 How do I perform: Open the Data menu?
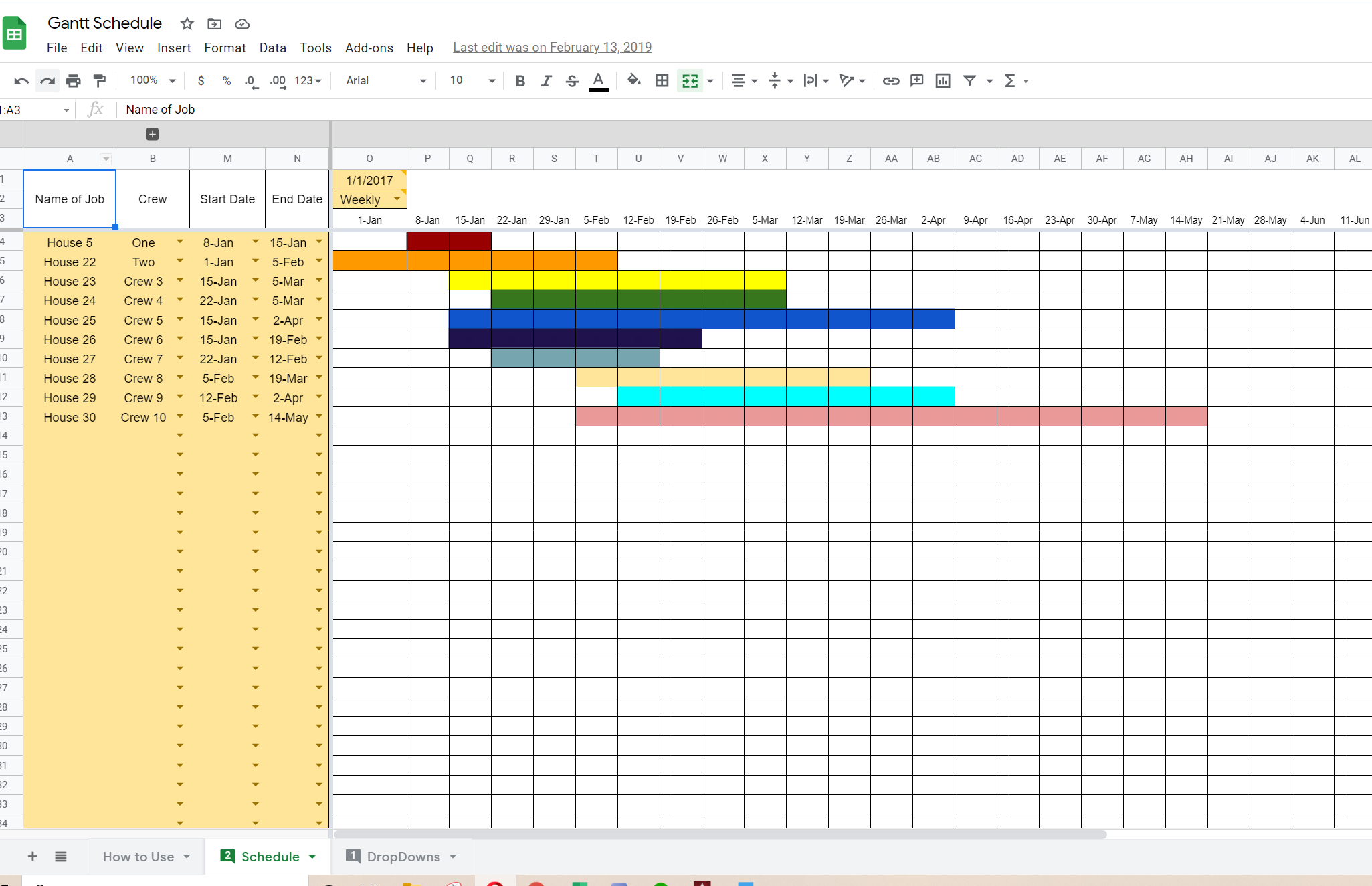tap(273, 48)
